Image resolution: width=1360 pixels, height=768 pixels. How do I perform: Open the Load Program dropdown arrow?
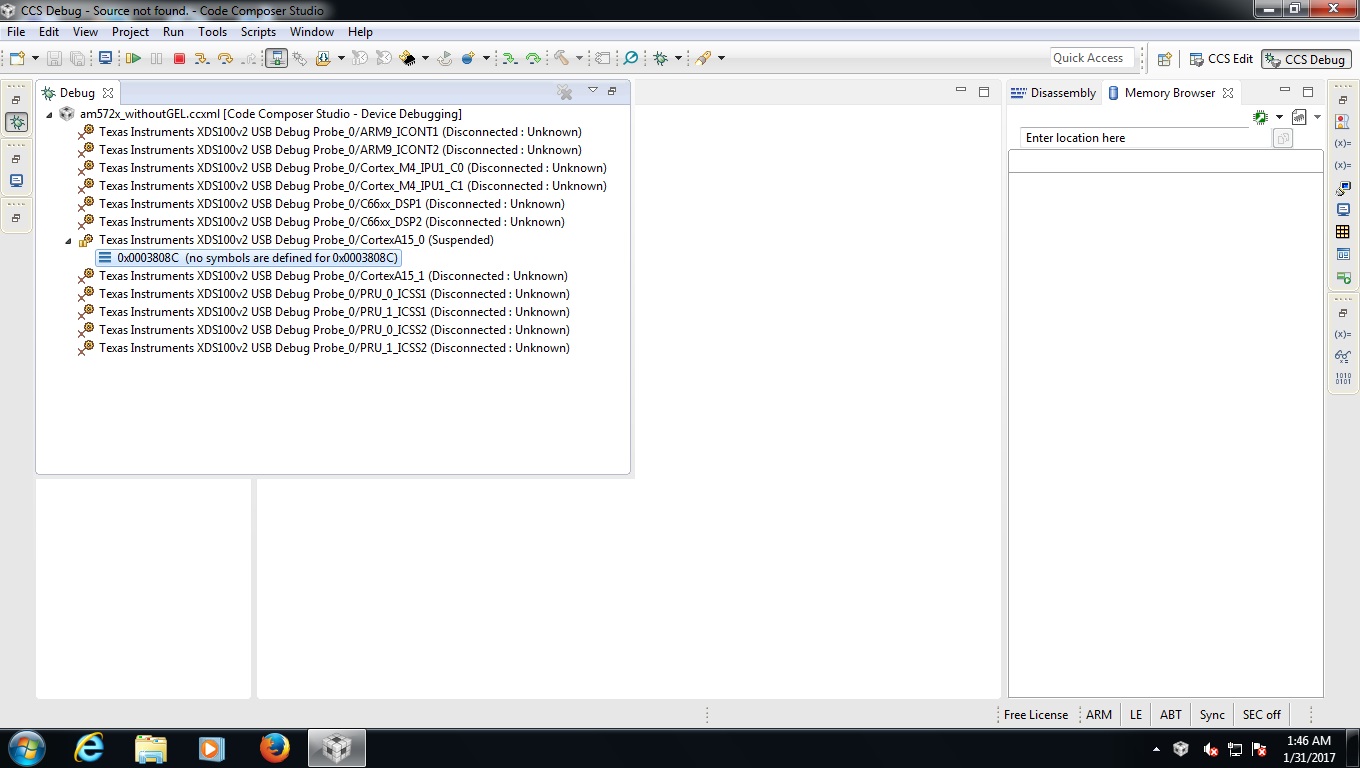coord(341,58)
